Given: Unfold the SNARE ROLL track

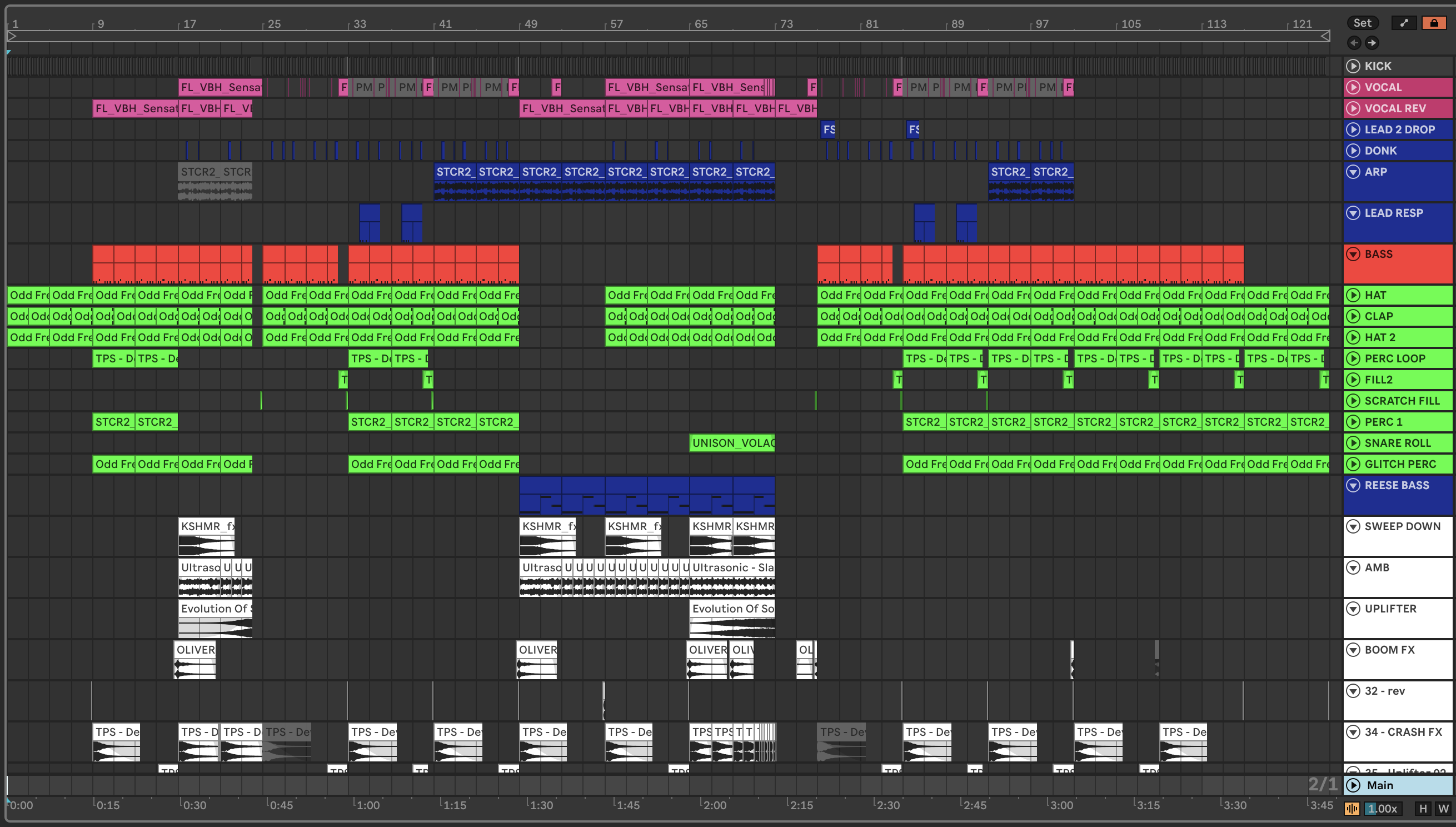Looking at the screenshot, I should point(1353,442).
